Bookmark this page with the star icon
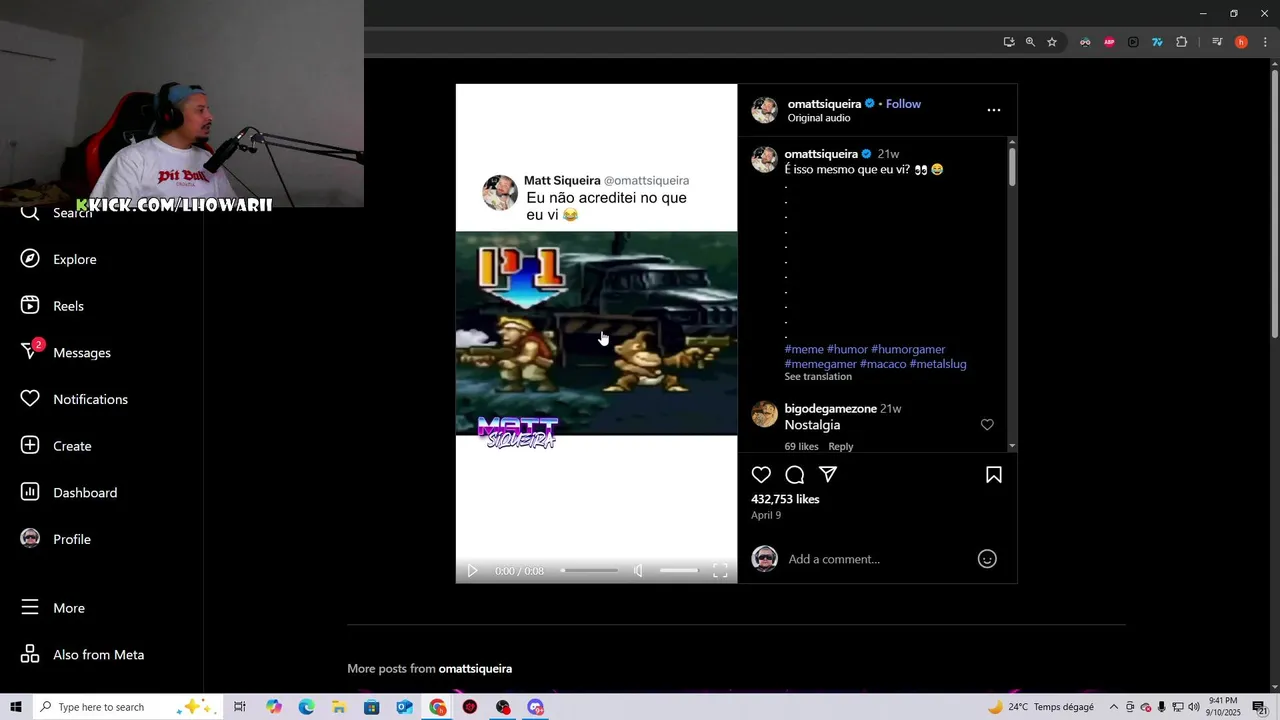 click(x=1052, y=42)
